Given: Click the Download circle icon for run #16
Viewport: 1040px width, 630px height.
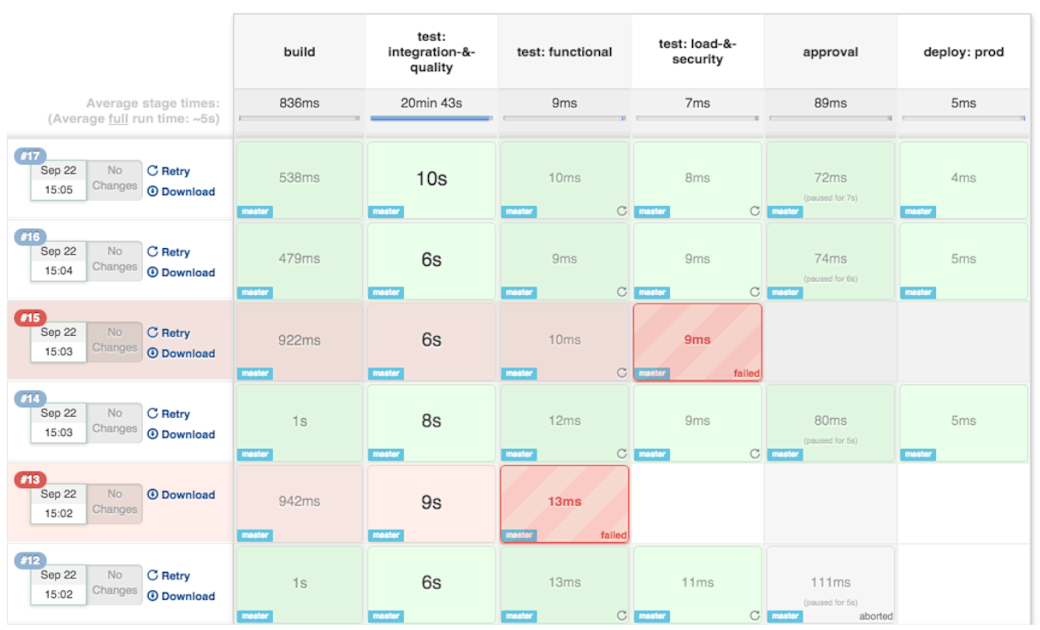Looking at the screenshot, I should click(152, 272).
